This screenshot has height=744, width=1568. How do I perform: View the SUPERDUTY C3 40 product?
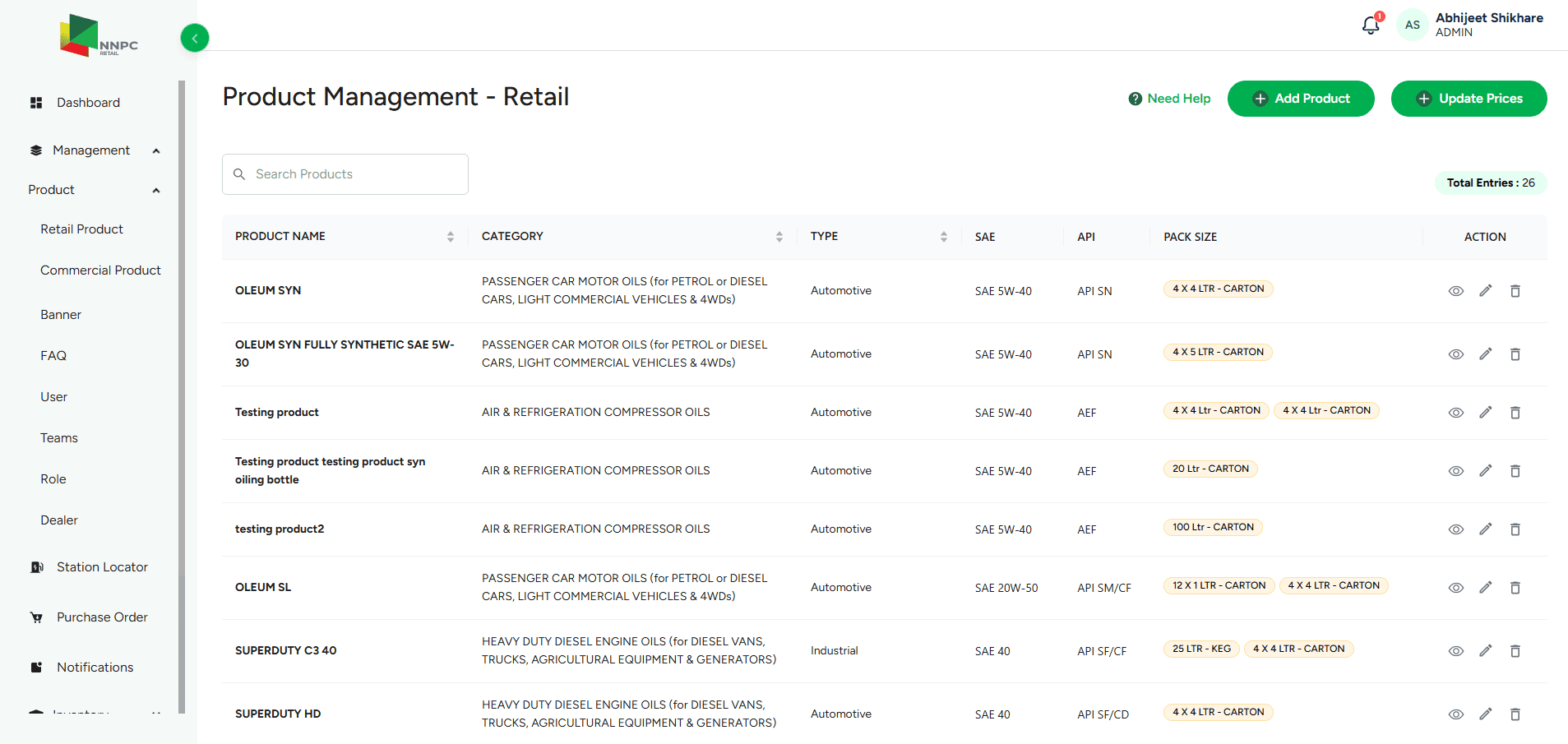pyautogui.click(x=1455, y=650)
